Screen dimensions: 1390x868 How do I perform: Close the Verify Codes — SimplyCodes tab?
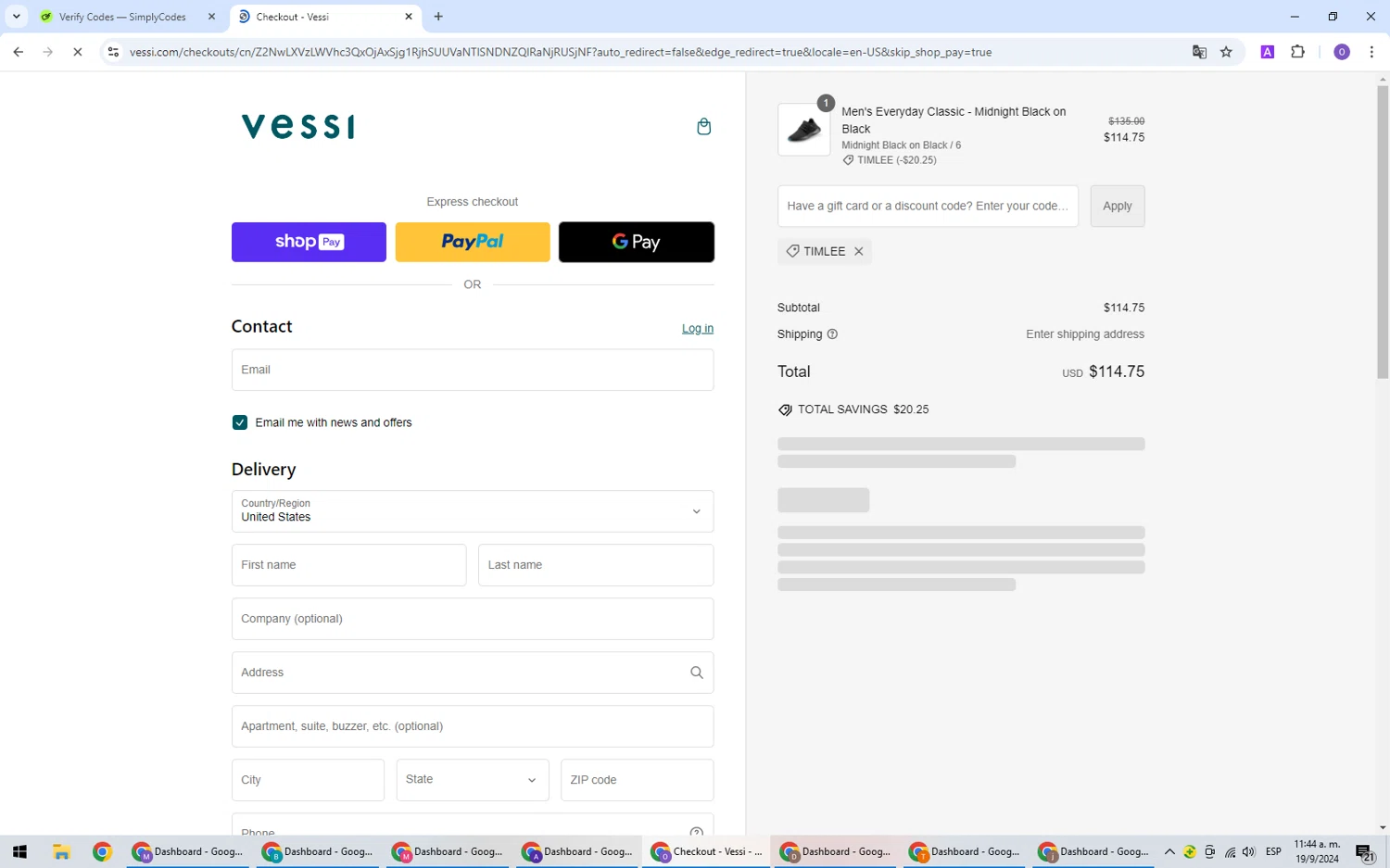(211, 17)
